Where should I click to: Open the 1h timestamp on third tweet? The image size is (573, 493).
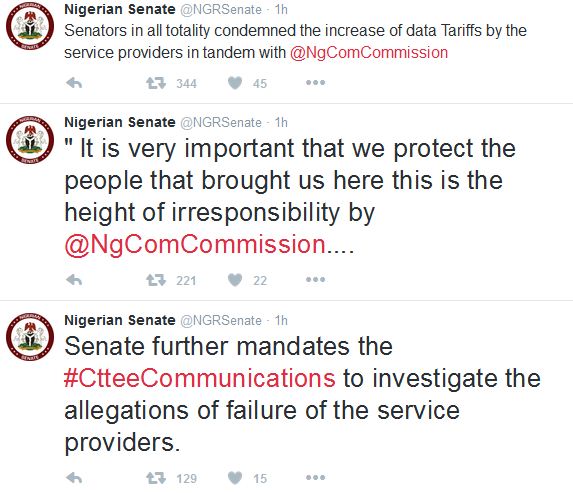(x=281, y=321)
